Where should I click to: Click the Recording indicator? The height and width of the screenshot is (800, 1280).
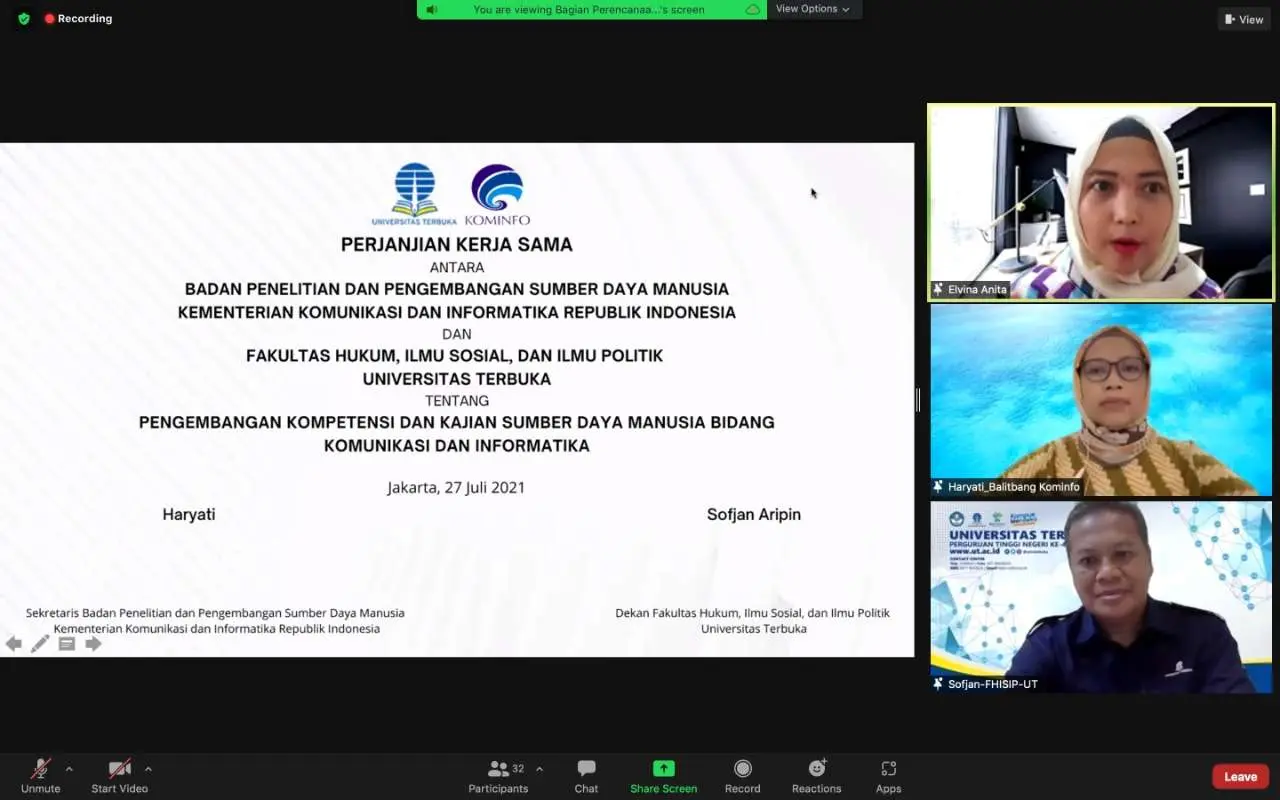point(78,18)
